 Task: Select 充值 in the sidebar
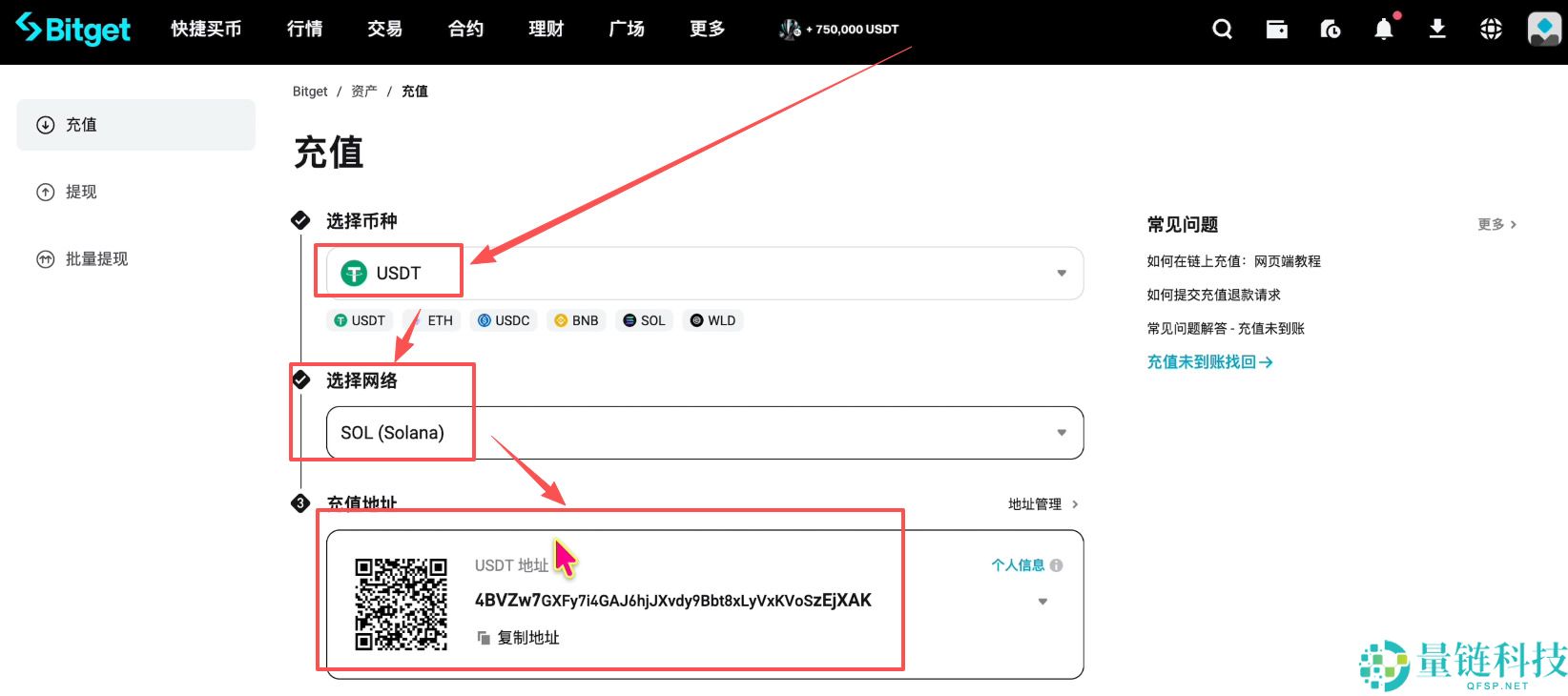[x=135, y=125]
